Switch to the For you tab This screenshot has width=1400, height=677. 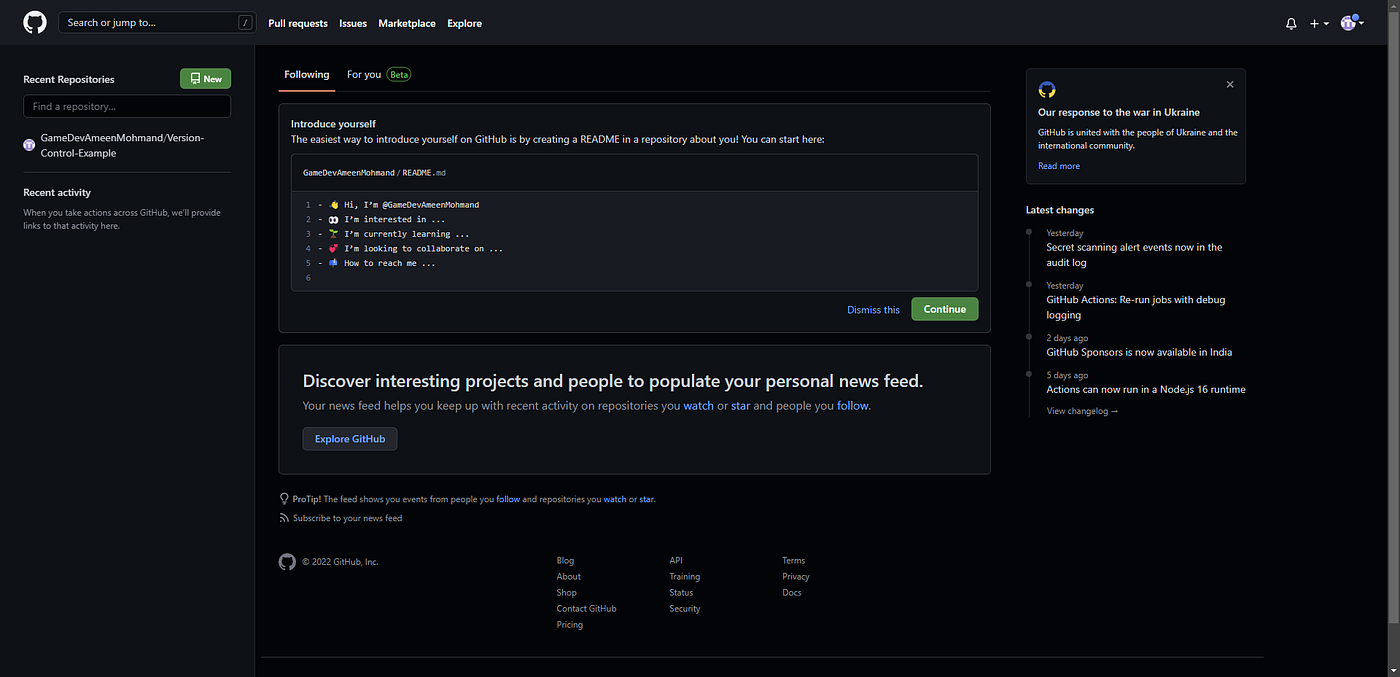point(364,74)
